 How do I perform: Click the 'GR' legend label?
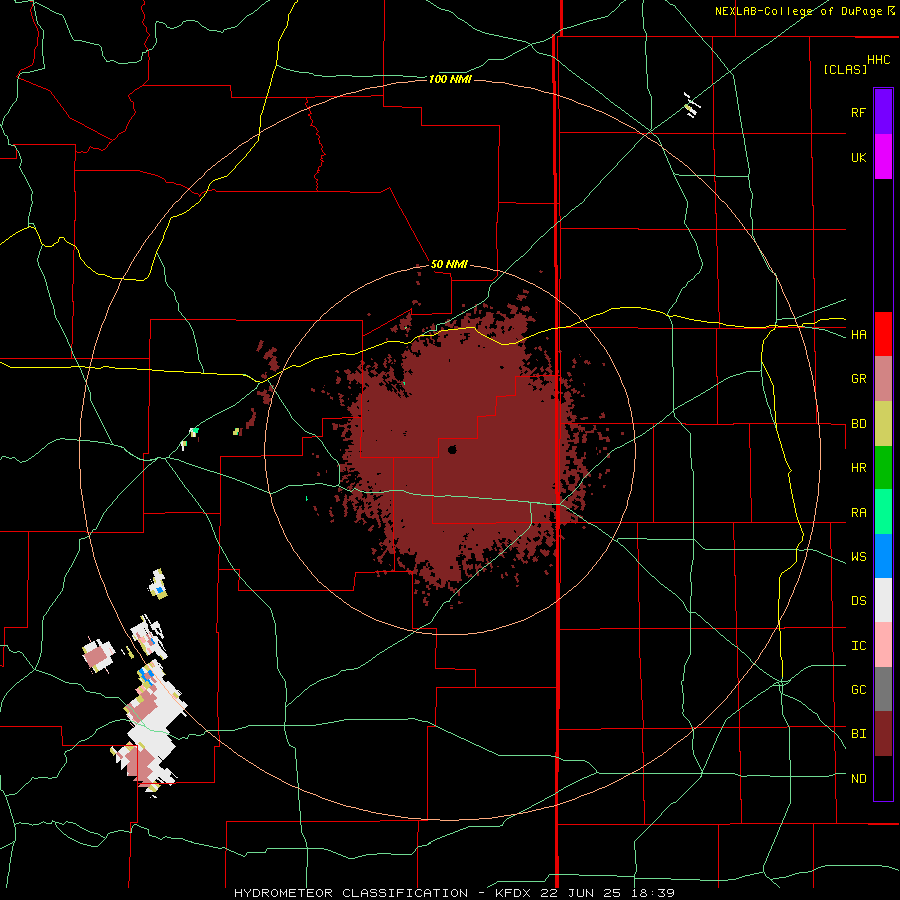click(858, 379)
